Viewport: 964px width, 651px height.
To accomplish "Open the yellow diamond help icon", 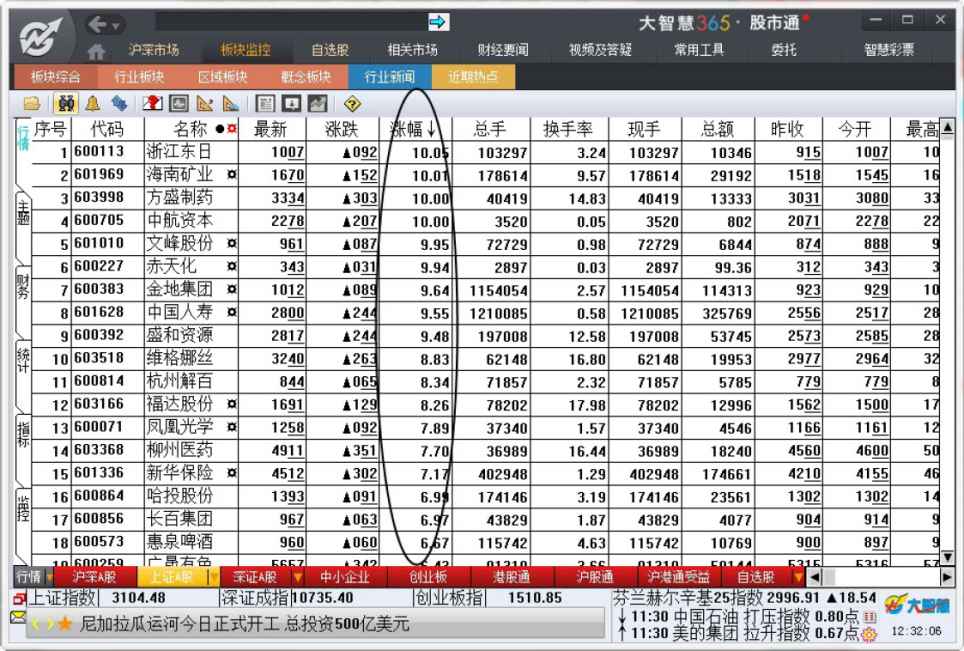I will tap(352, 104).
